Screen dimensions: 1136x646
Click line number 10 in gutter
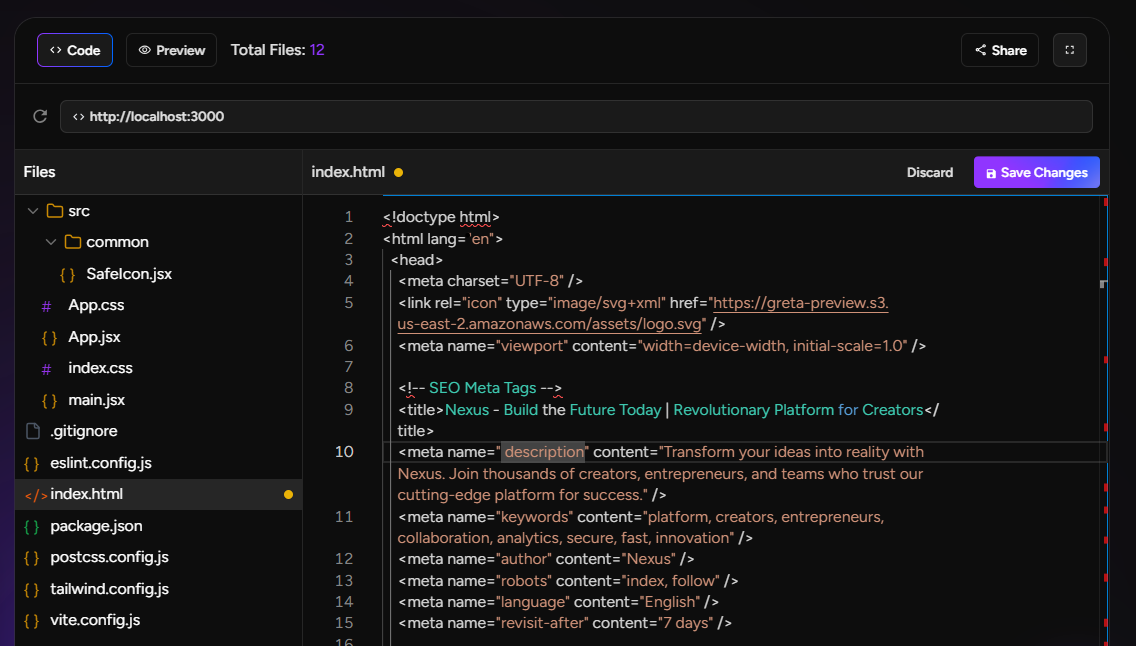tap(344, 452)
